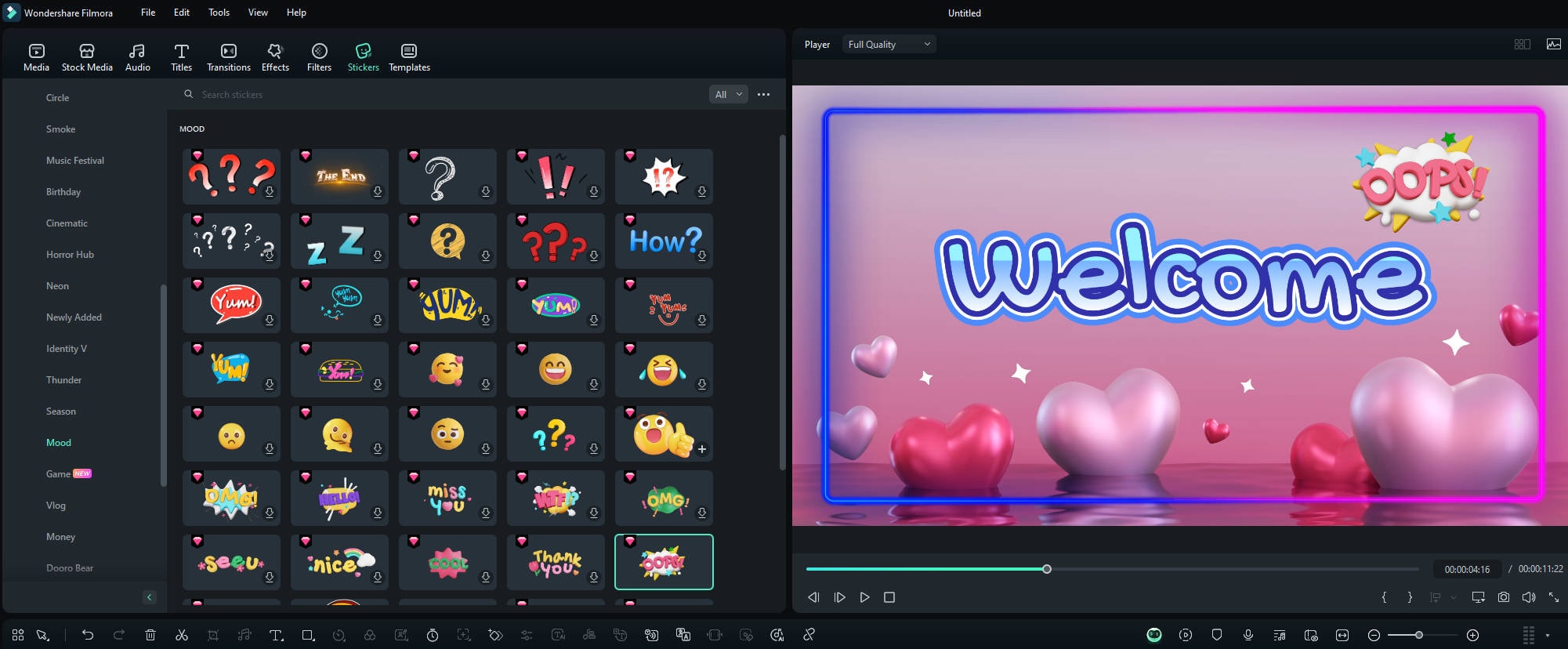Switch to the Transitions tab
The height and width of the screenshot is (649, 1568).
point(228,58)
